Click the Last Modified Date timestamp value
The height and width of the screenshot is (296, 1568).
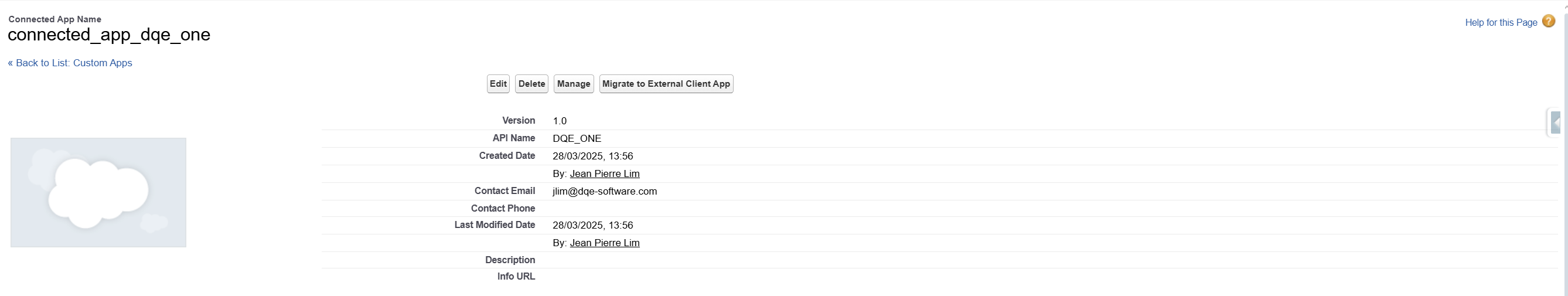(x=593, y=225)
